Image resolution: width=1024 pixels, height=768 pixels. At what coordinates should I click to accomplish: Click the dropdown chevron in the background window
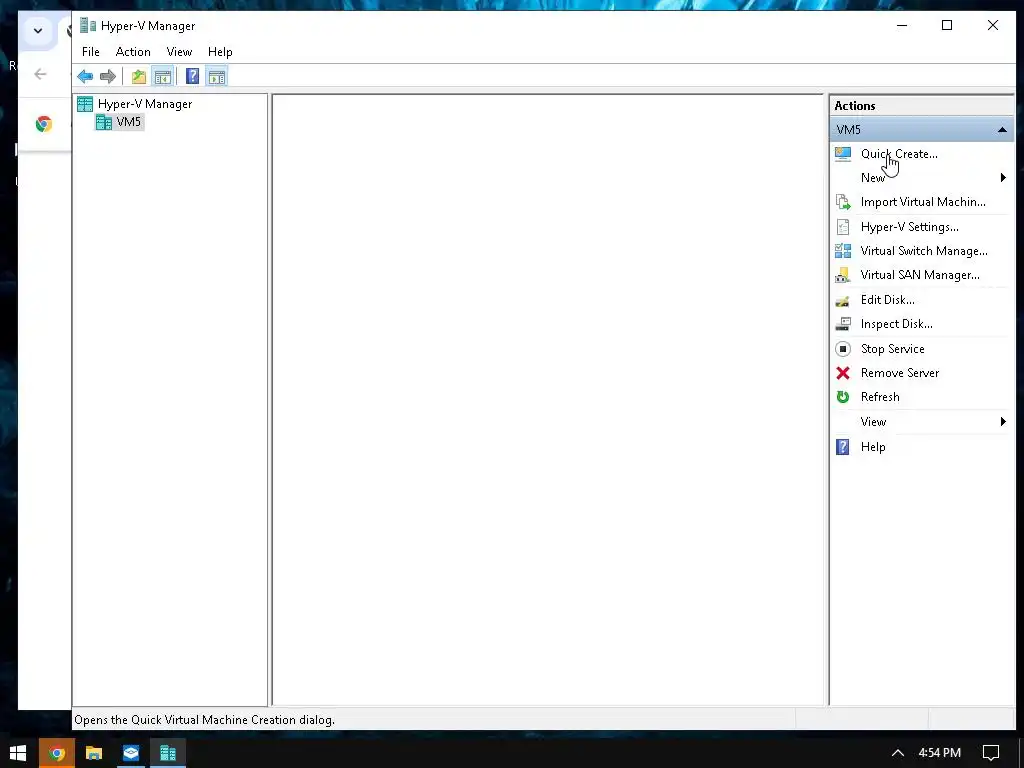click(x=38, y=31)
